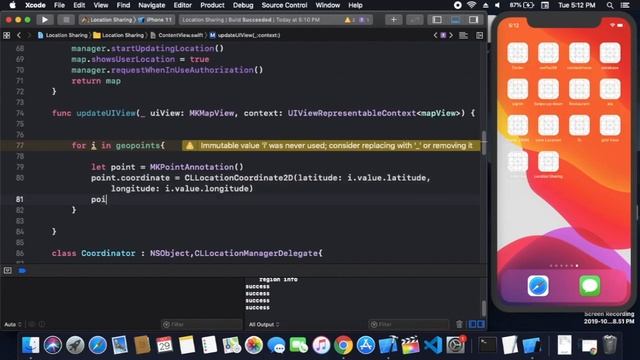Open the Editor menu
Screen dimensions: 640x360
[182, 5]
